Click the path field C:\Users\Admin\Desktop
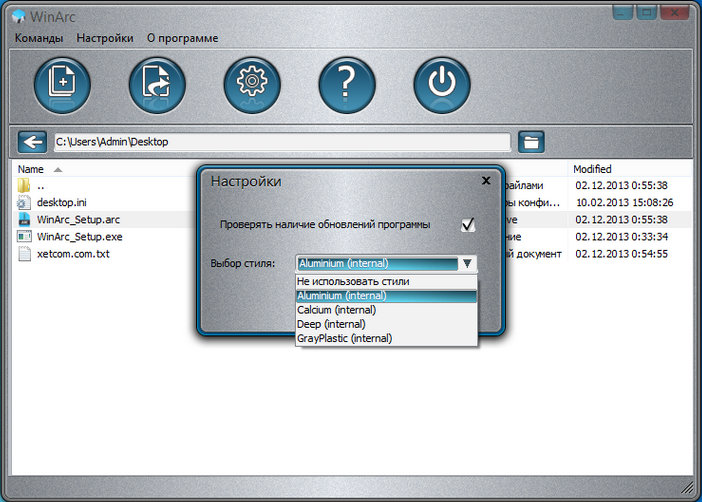 [x=282, y=142]
